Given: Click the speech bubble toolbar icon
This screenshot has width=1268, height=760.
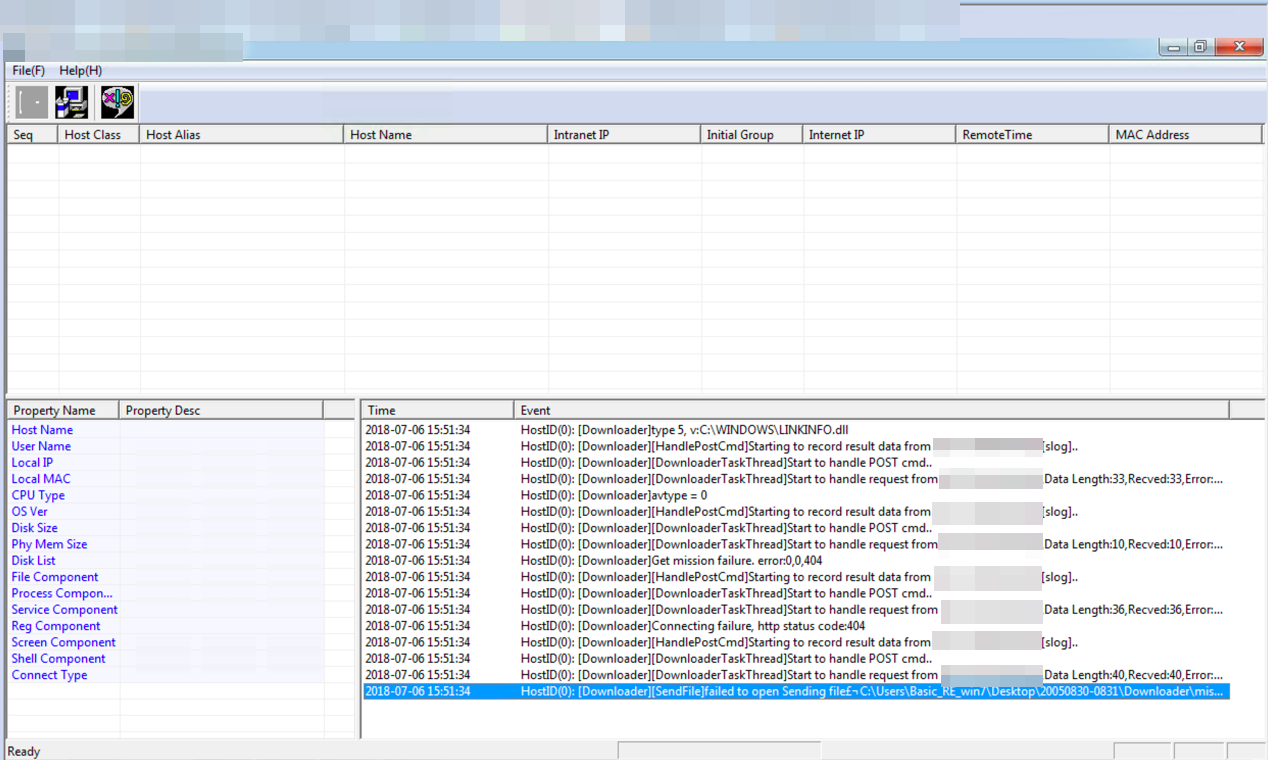Looking at the screenshot, I should point(117,102).
